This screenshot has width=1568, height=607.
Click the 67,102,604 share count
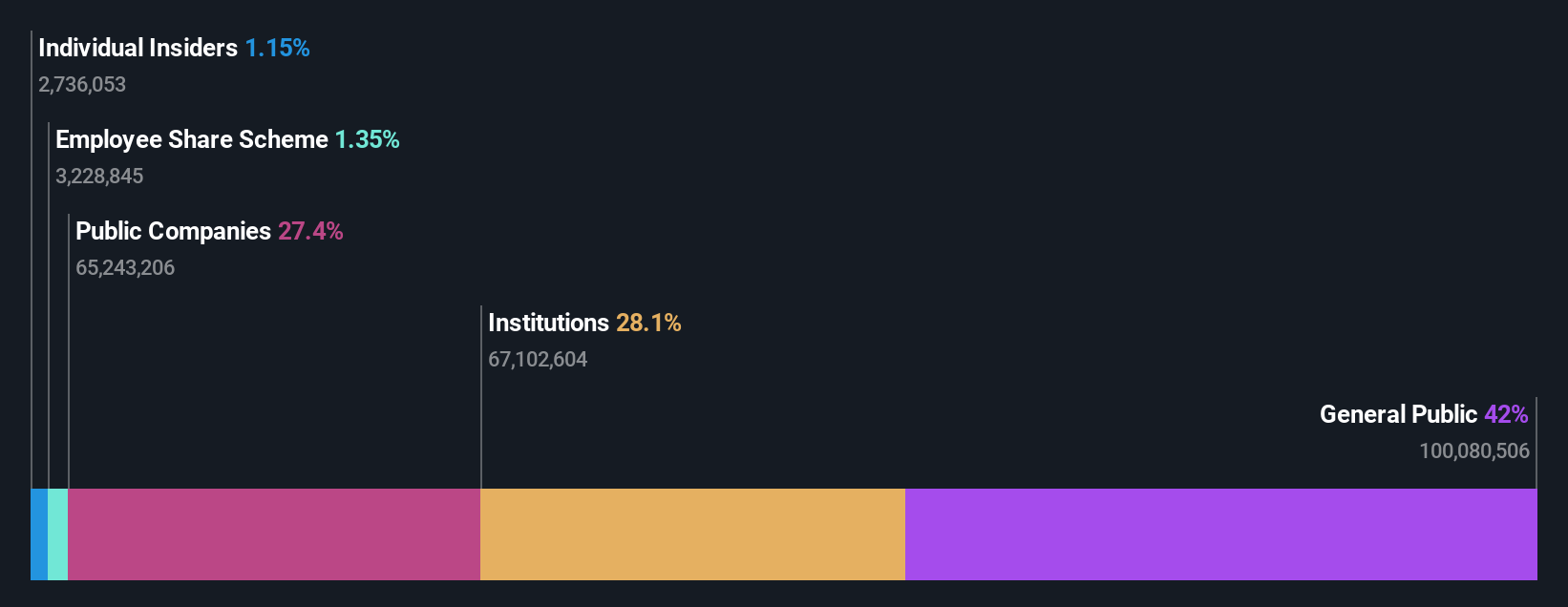click(x=538, y=360)
